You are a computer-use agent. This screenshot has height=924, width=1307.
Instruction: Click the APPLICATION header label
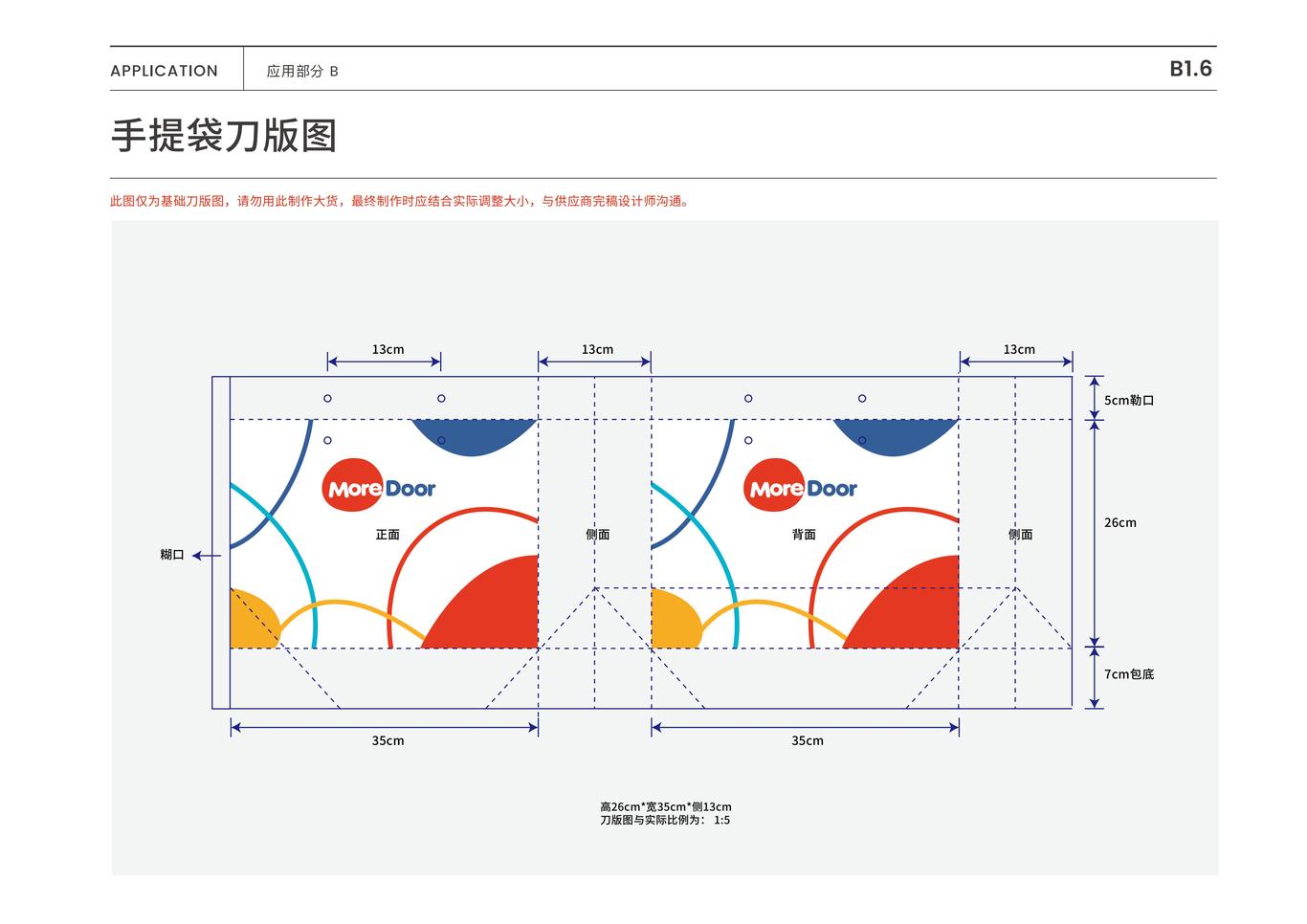(x=164, y=71)
